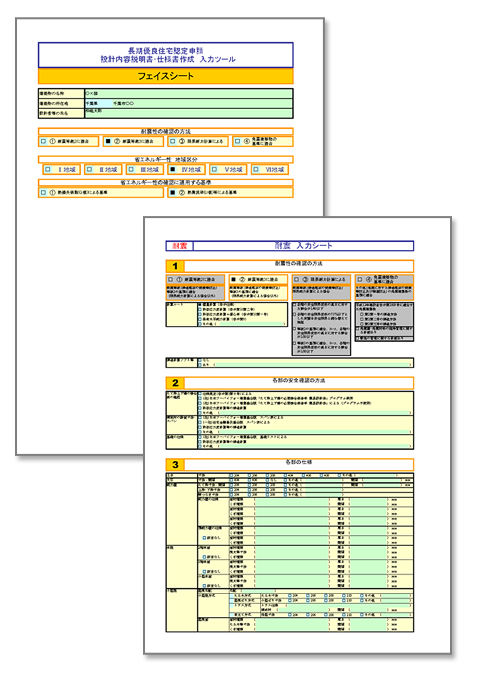Image resolution: width=480 pixels, height=680 pixels.
Task: Toggle the filled option ② on the 耐震 input sheet
Action: [234, 280]
